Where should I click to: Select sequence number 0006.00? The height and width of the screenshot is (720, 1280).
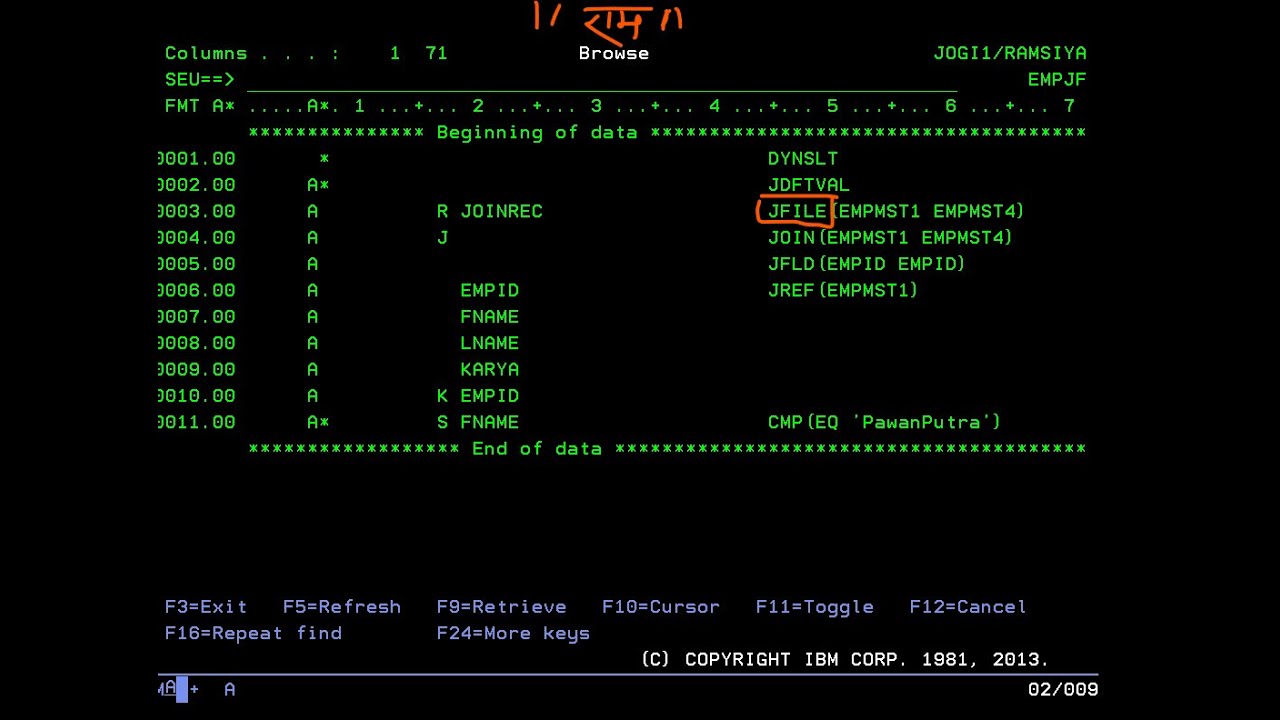coord(197,291)
